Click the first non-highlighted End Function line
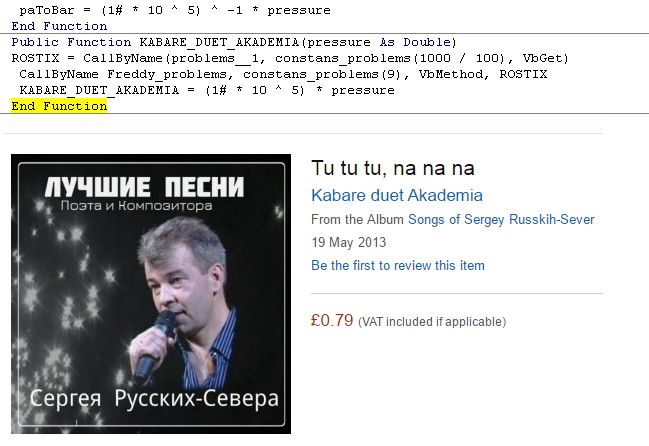This screenshot has height=446, width=649. pyautogui.click(x=59, y=26)
